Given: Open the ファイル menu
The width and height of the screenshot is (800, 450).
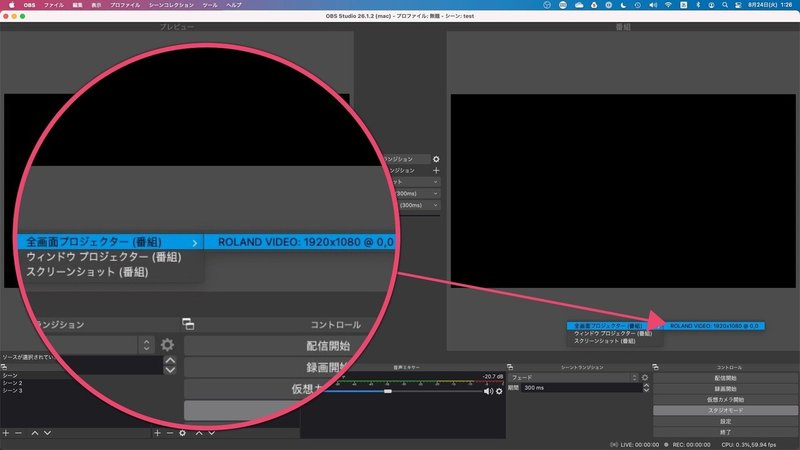Looking at the screenshot, I should (x=54, y=5).
